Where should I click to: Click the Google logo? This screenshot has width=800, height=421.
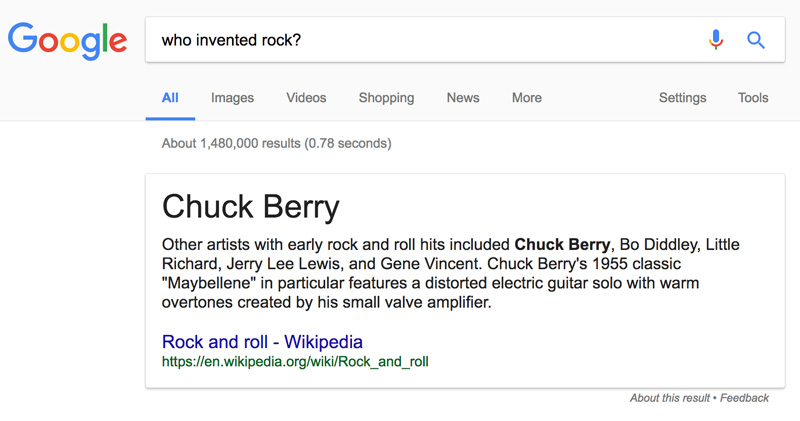(67, 40)
